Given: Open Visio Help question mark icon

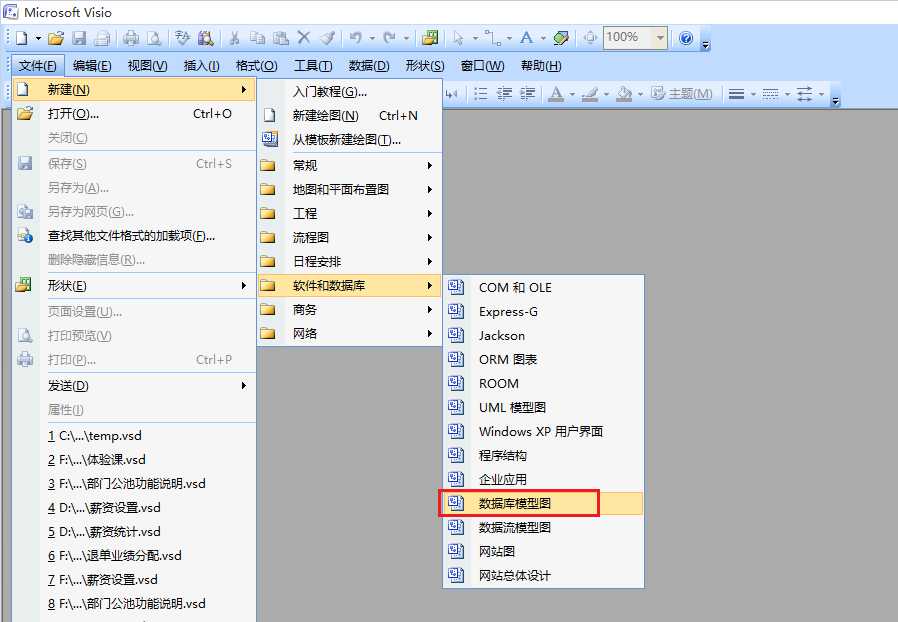Looking at the screenshot, I should point(686,38).
